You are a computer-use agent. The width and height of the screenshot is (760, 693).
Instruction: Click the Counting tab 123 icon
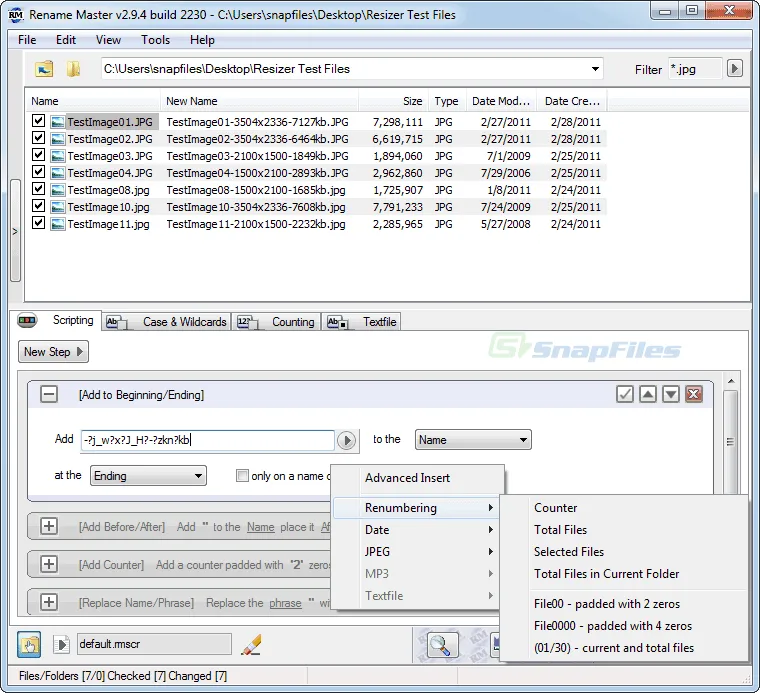coord(247,322)
